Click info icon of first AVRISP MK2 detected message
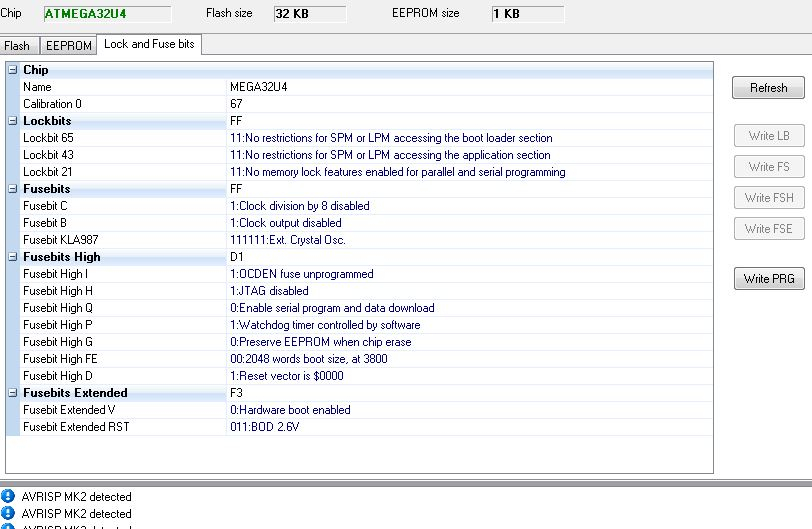 (8, 496)
